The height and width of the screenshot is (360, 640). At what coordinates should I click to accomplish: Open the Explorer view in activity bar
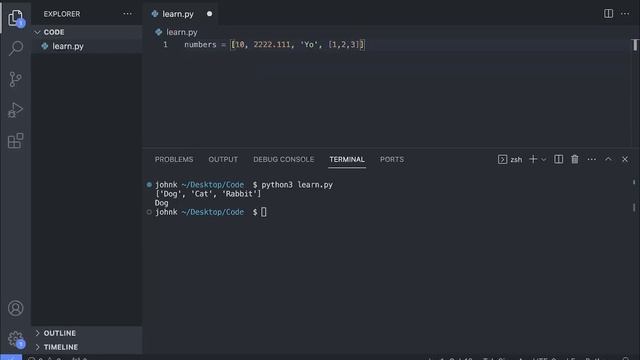[16, 18]
